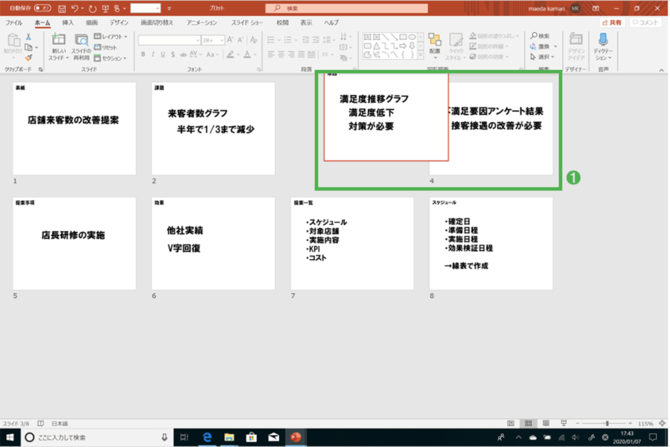Click the Undo arrow icon
This screenshot has height=447, width=670.
tap(75, 9)
